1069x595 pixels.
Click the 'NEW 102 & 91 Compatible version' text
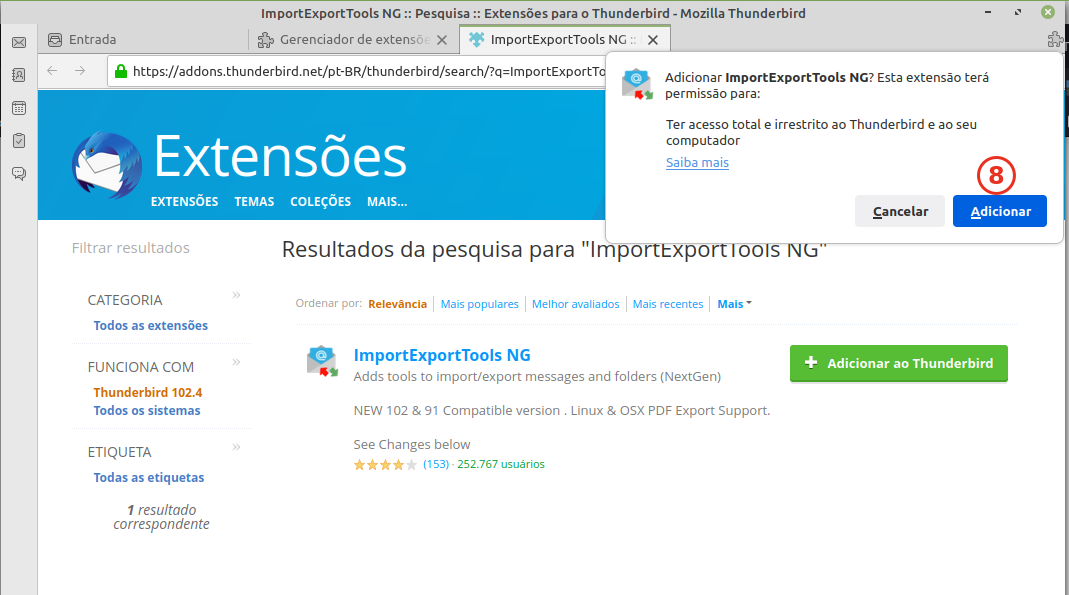click(562, 410)
